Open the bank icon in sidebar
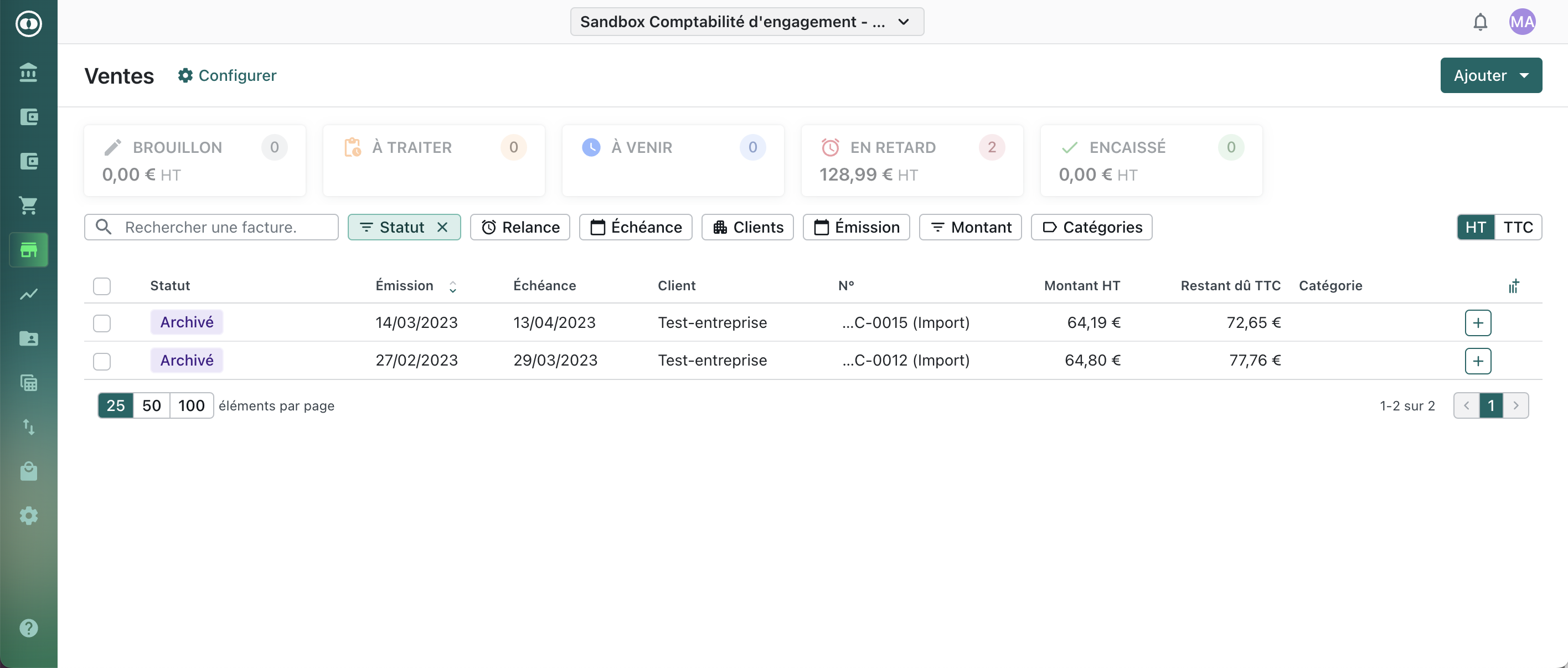The width and height of the screenshot is (1568, 668). click(x=28, y=72)
